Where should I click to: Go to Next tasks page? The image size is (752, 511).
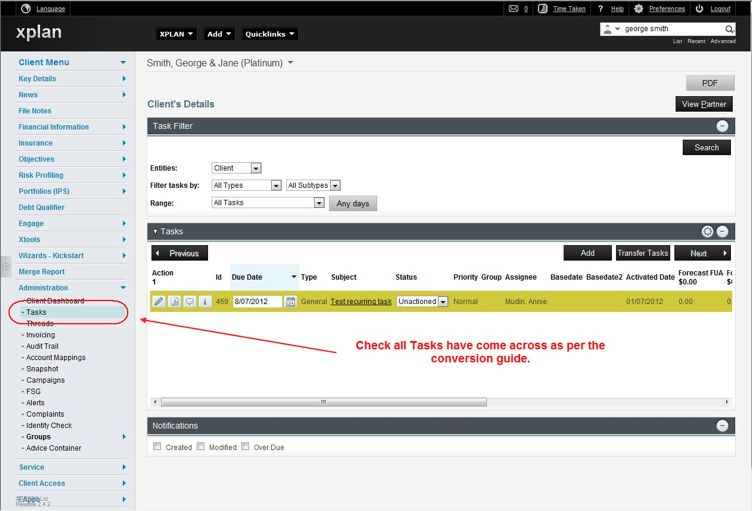click(x=703, y=253)
